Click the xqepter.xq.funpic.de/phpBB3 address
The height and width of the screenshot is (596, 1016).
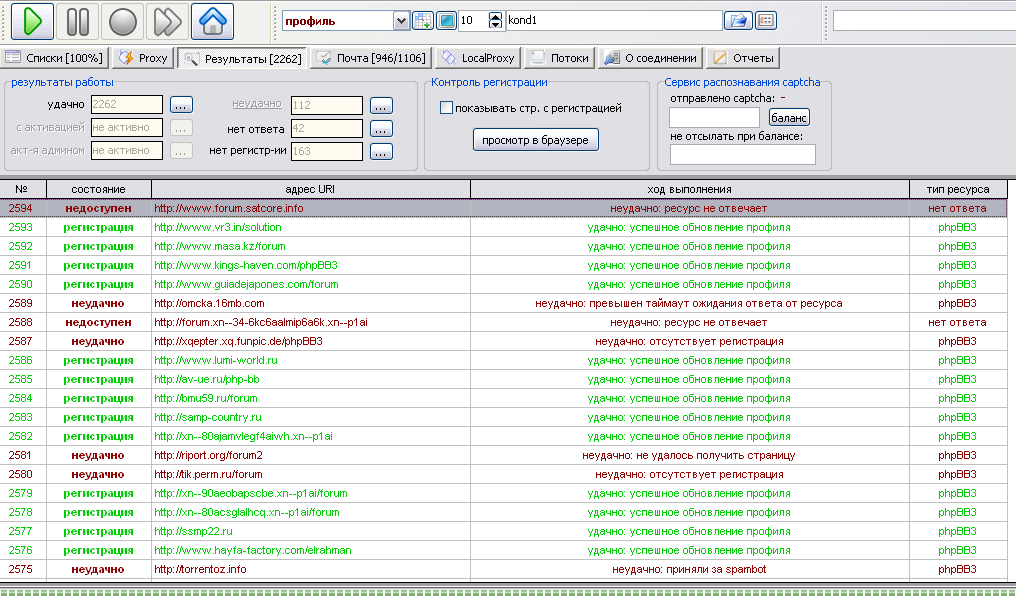tap(238, 341)
